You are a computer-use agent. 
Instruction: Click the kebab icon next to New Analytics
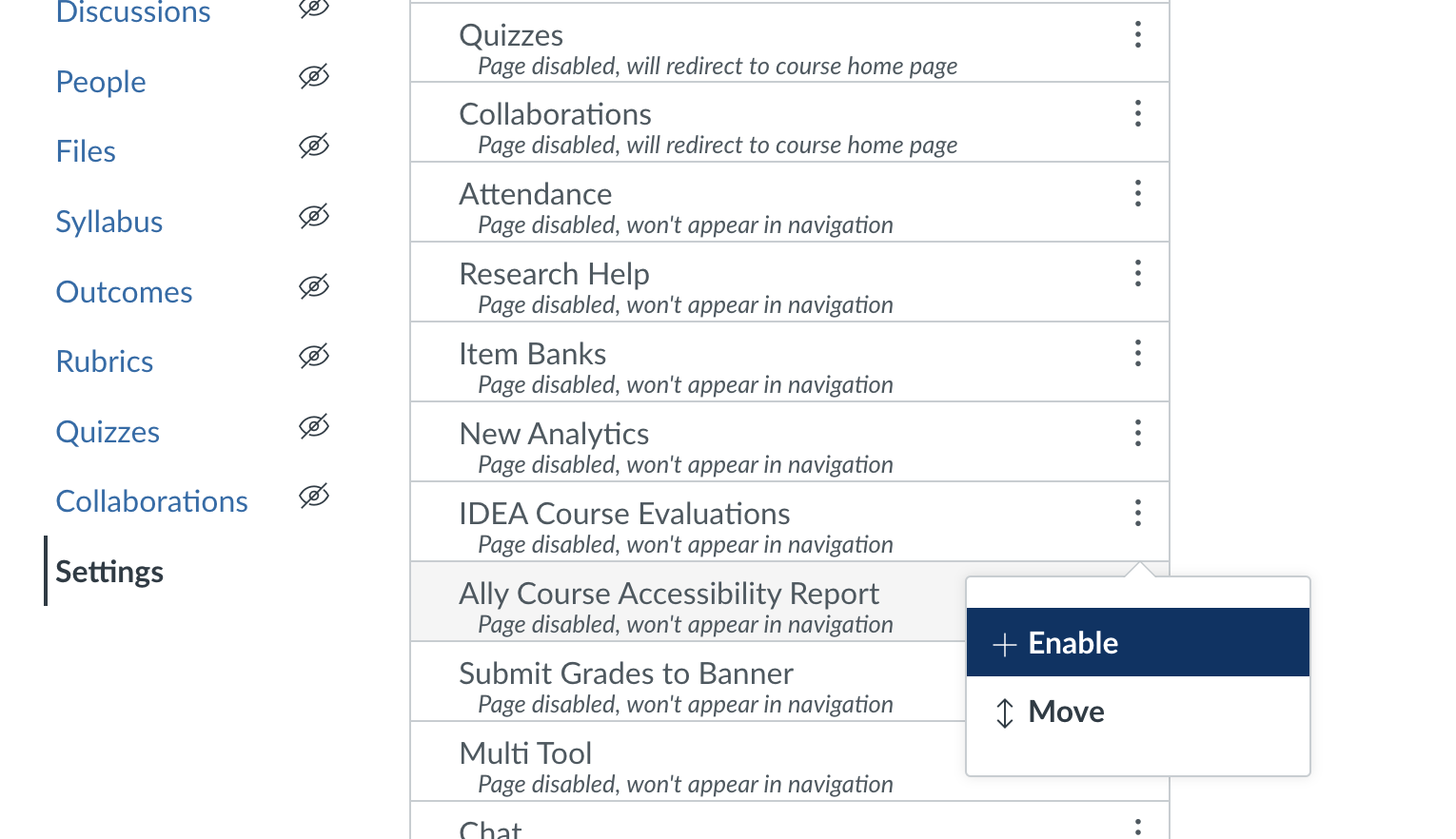click(x=1138, y=433)
